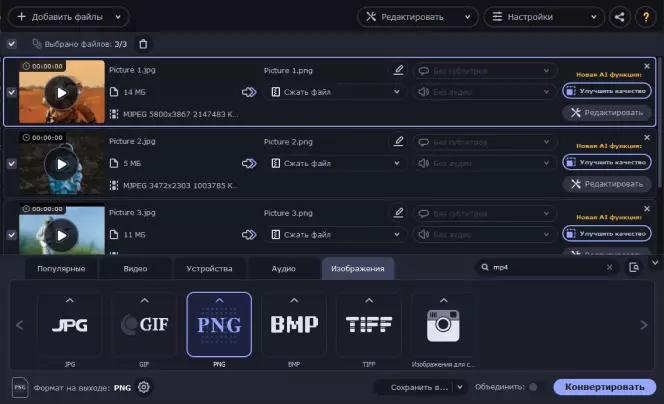
Task: Click the Конвертировать button
Action: point(605,387)
